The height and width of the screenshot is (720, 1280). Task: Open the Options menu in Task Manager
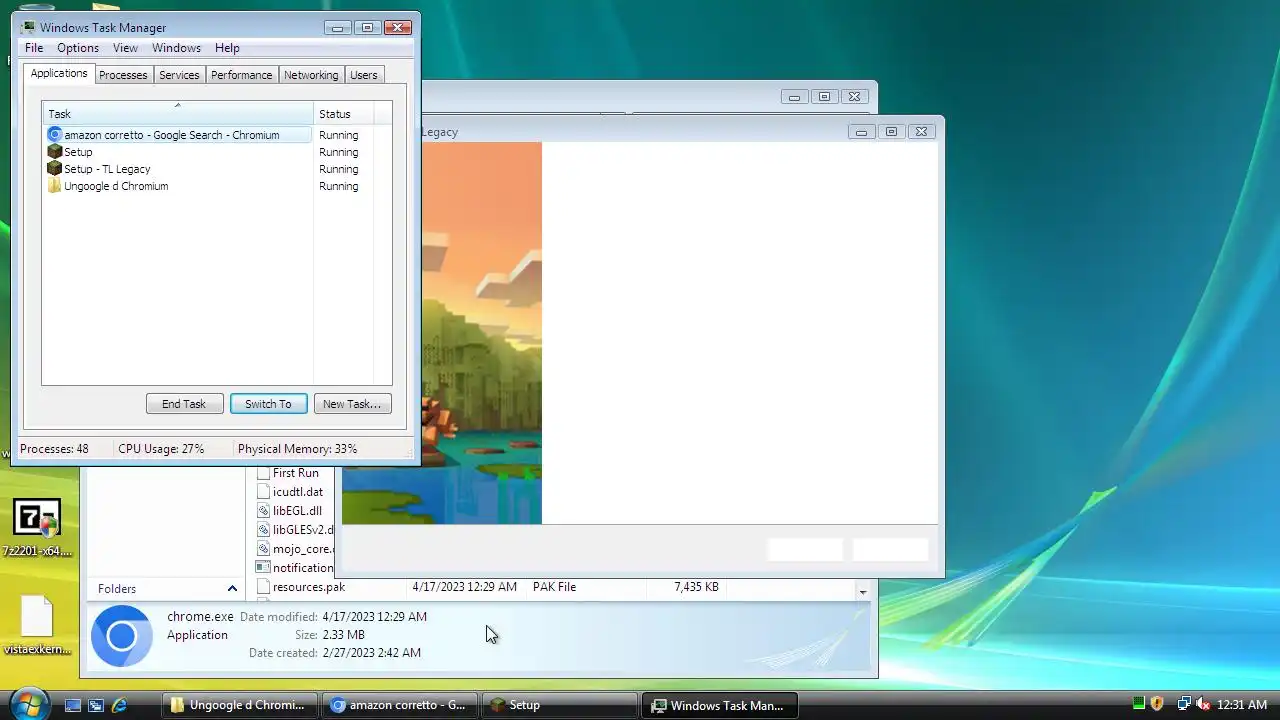(78, 48)
